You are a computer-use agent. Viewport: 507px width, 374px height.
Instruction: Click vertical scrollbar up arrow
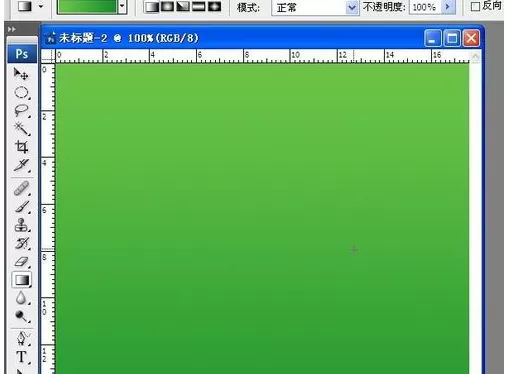tap(475, 56)
